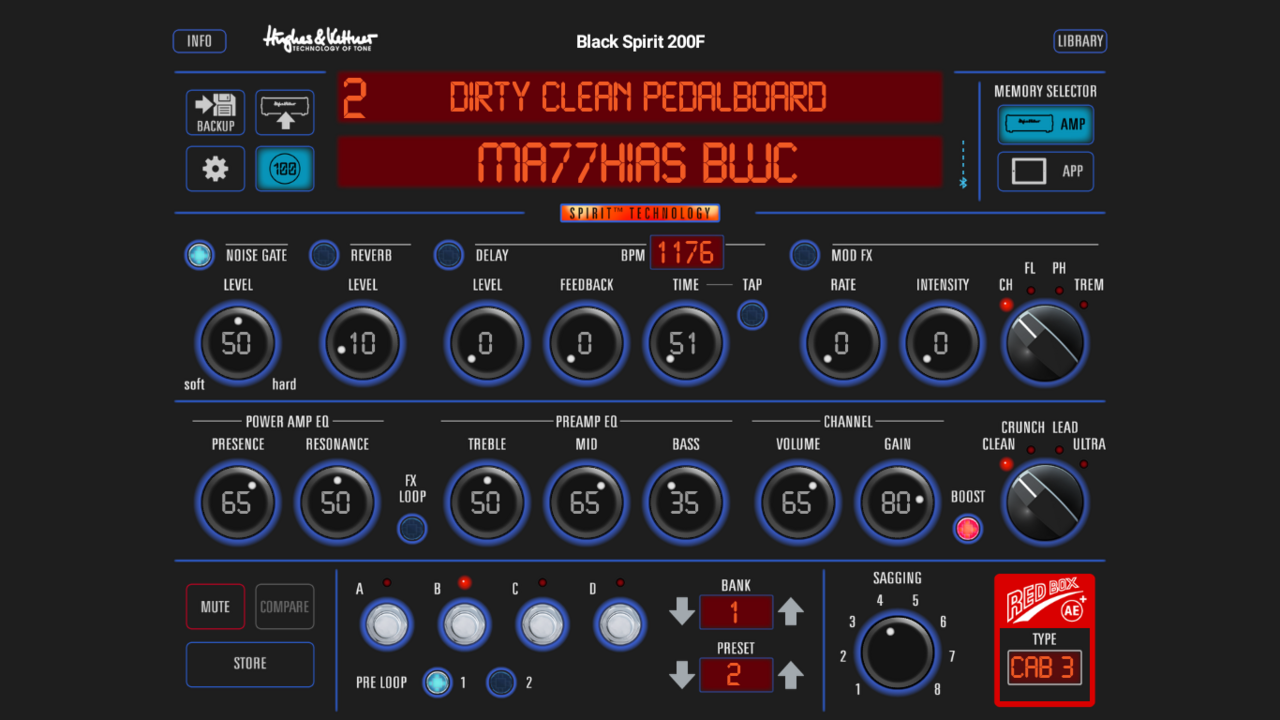Toggle the Boost button
The image size is (1280, 720).
(x=967, y=529)
